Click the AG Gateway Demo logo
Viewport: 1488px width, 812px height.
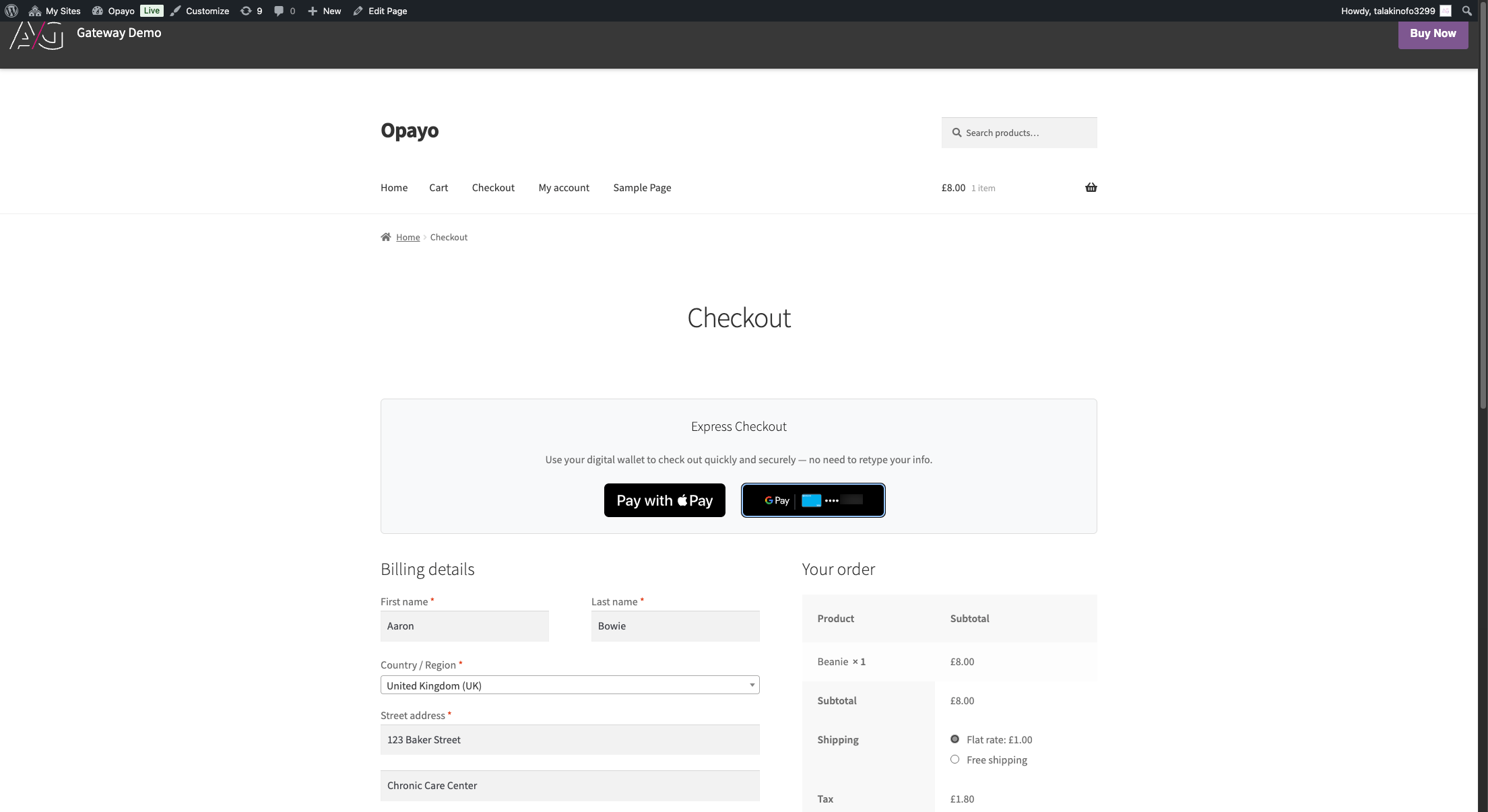tap(37, 35)
